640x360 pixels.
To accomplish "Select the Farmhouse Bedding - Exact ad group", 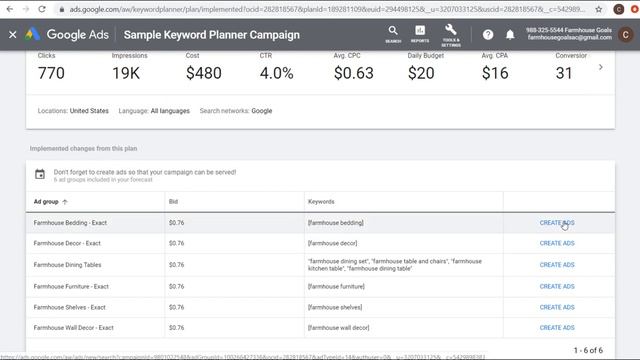I will [x=70, y=223].
